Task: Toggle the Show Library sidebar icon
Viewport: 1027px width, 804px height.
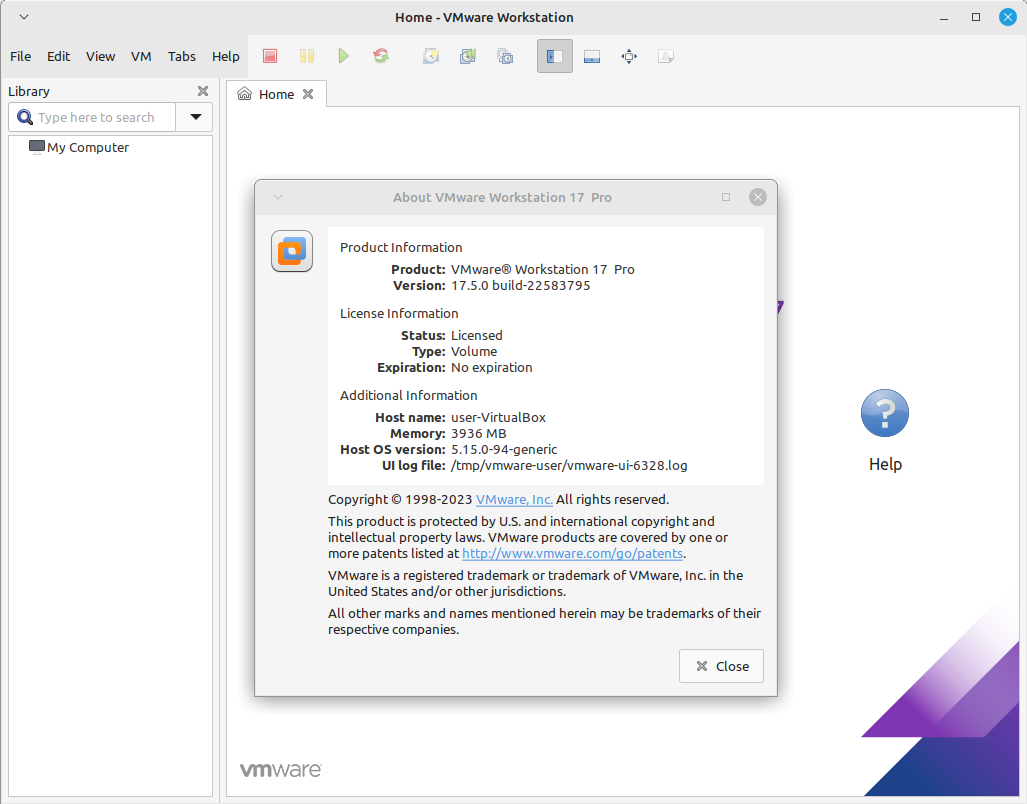Action: 555,56
